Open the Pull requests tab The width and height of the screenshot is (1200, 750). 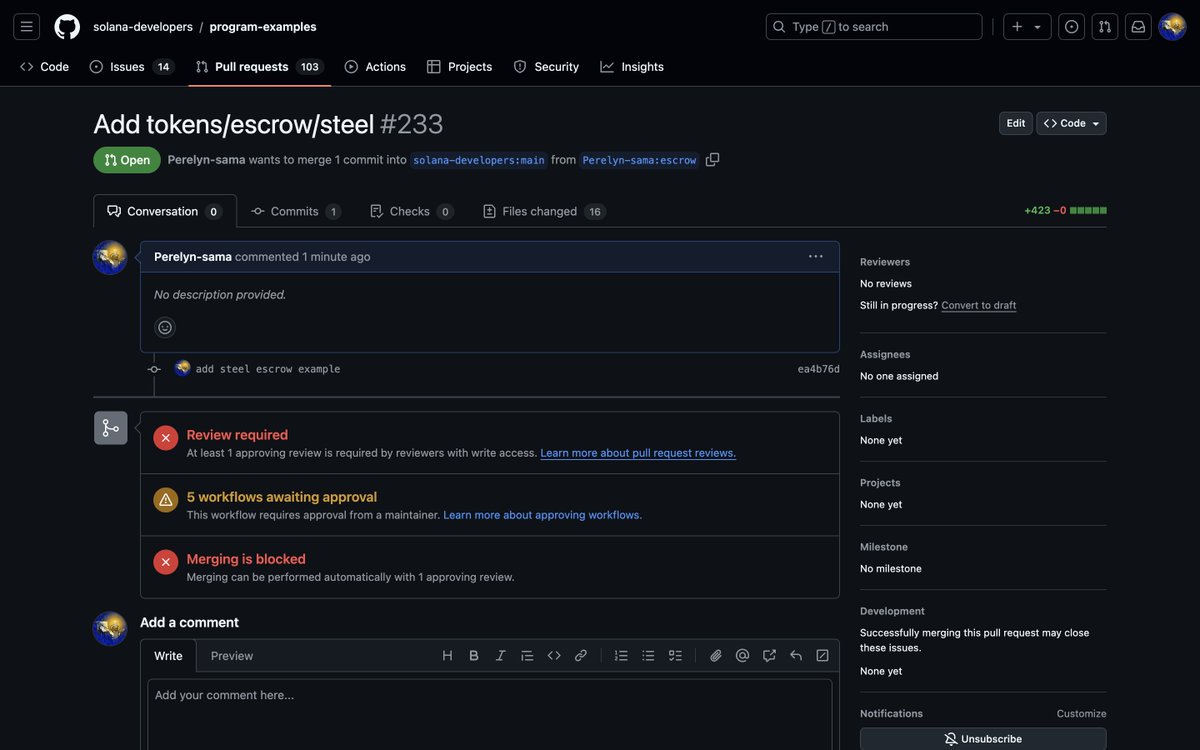(x=259, y=67)
